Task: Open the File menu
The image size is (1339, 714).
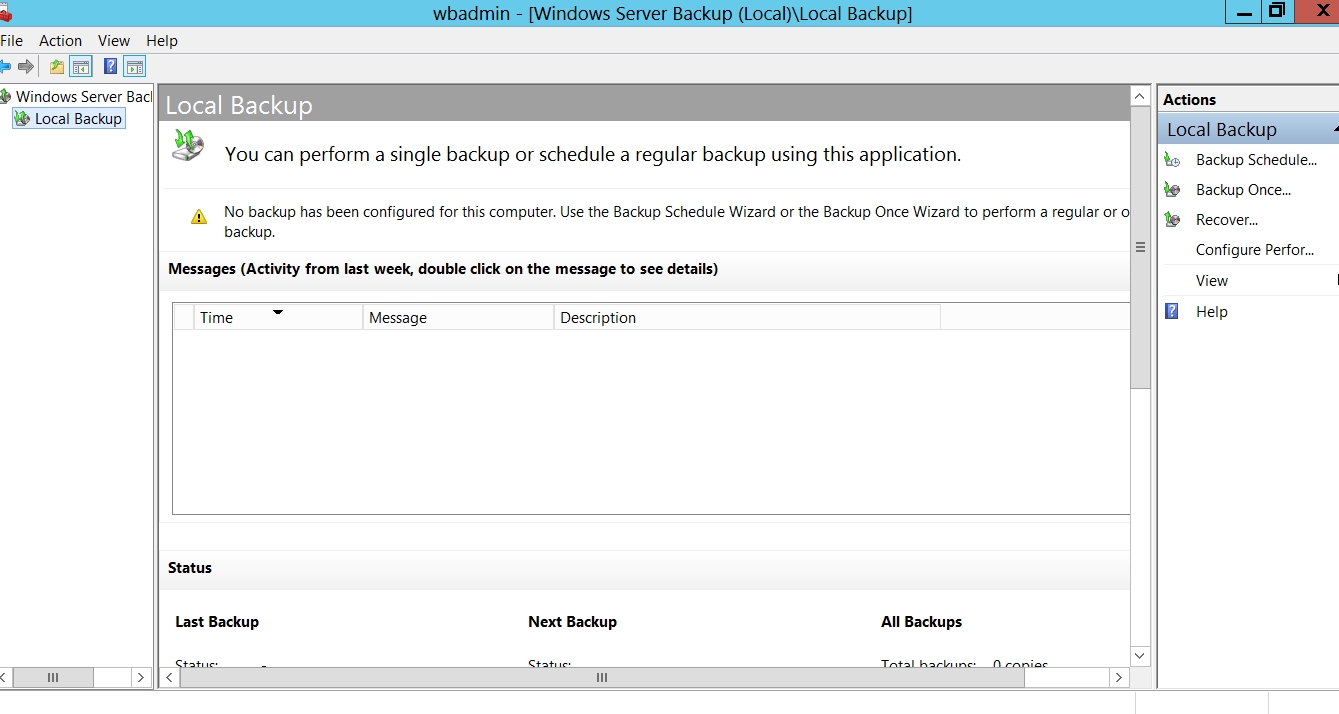Action: tap(11, 41)
